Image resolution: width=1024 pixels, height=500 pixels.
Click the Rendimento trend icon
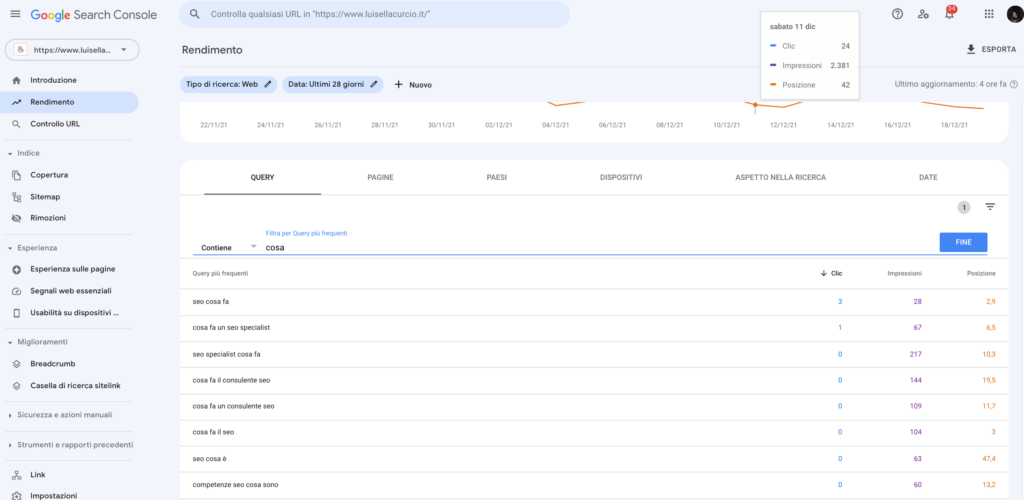pos(16,102)
